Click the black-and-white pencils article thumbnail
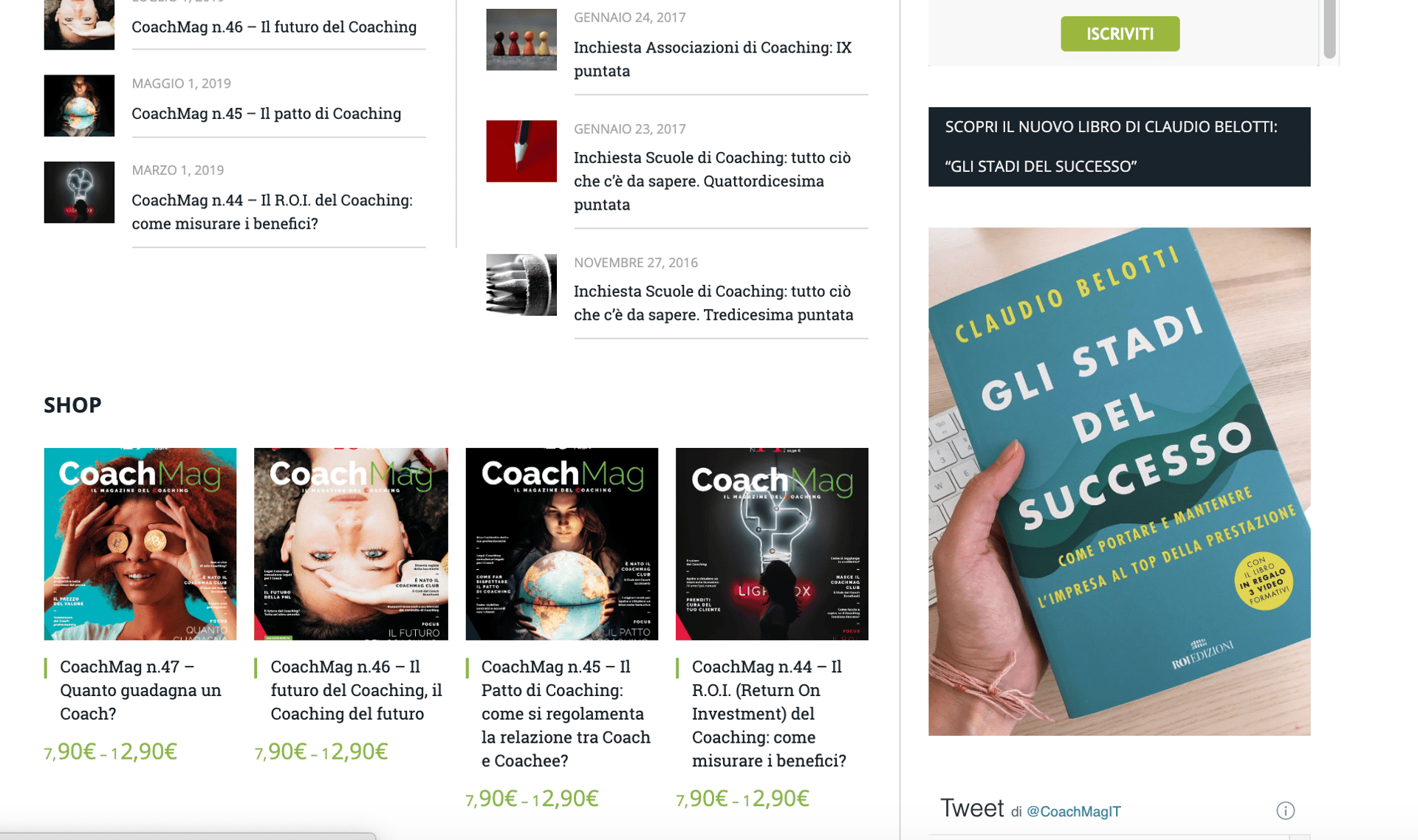Screen dimensions: 1418x840 521,285
